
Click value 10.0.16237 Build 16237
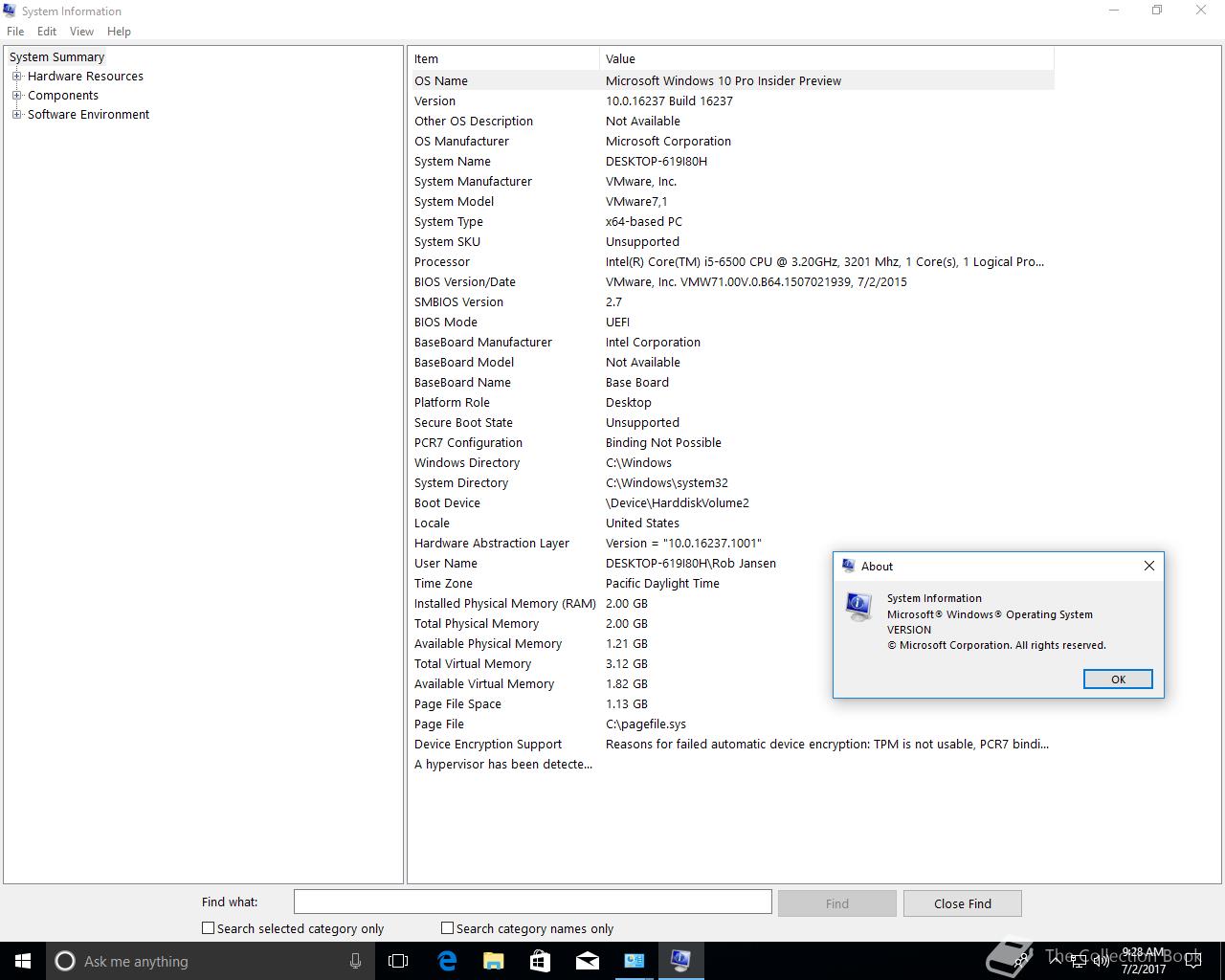[x=669, y=100]
